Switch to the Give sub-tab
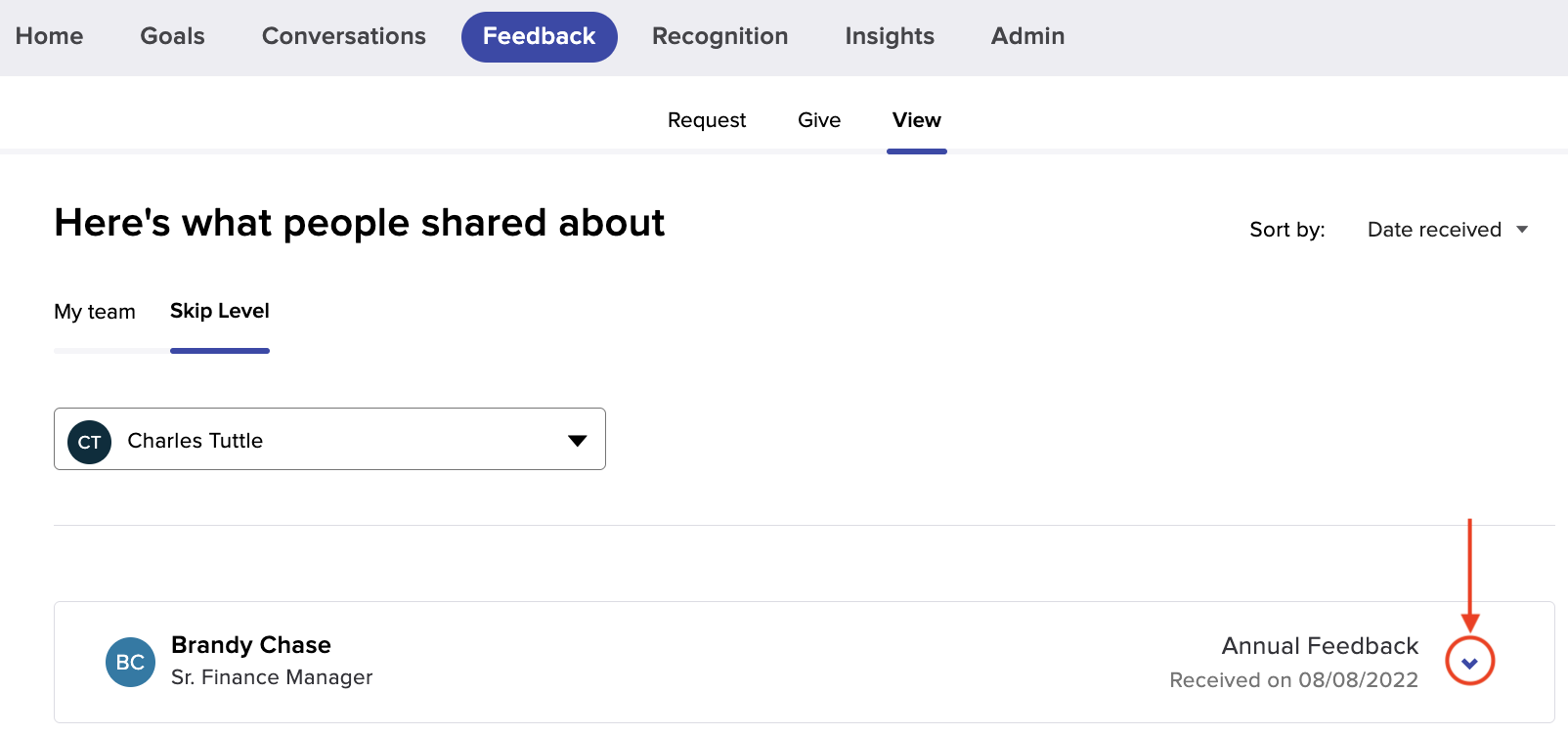This screenshot has height=735, width=1568. pos(819,120)
